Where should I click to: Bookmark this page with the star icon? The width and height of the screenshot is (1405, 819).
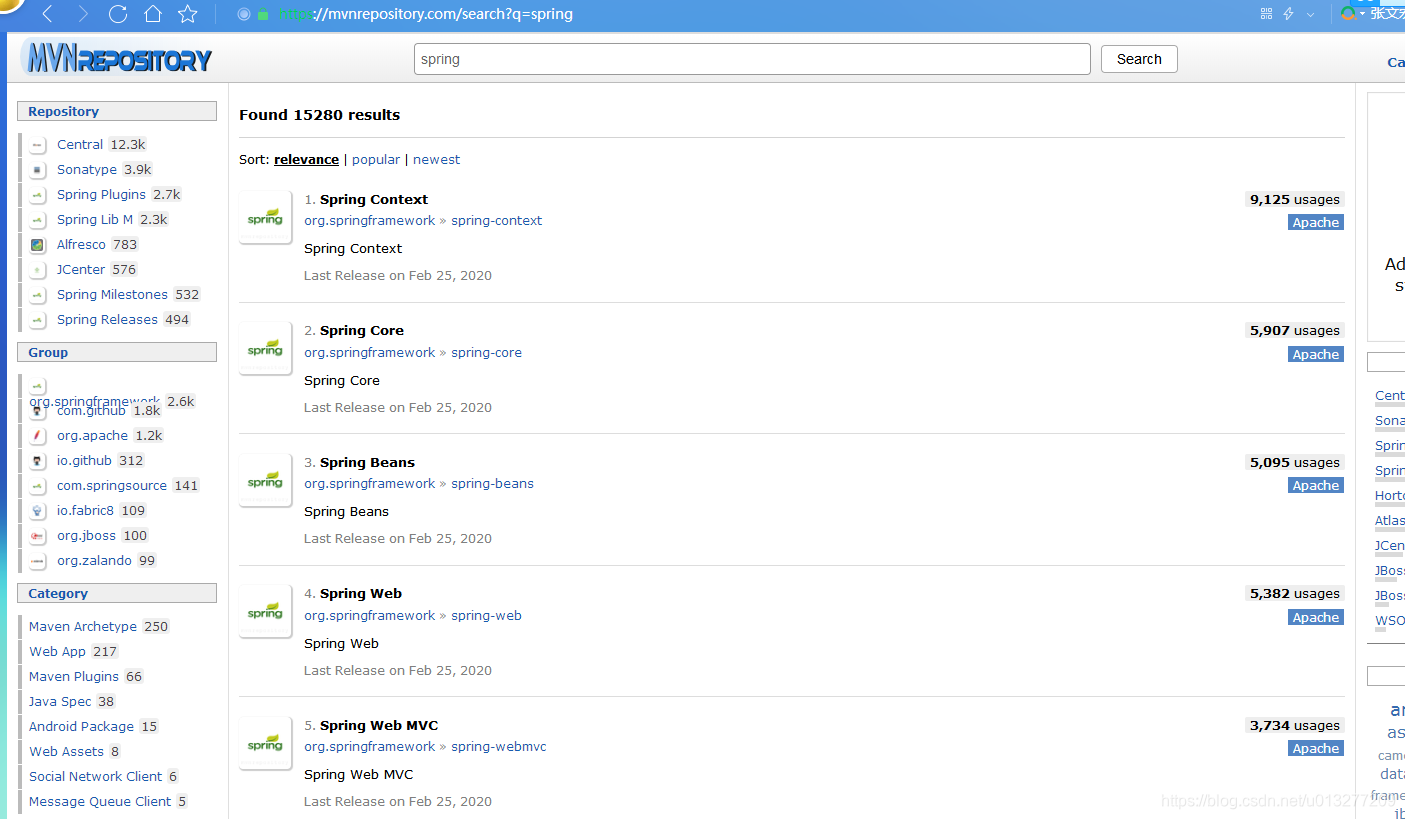coord(188,14)
